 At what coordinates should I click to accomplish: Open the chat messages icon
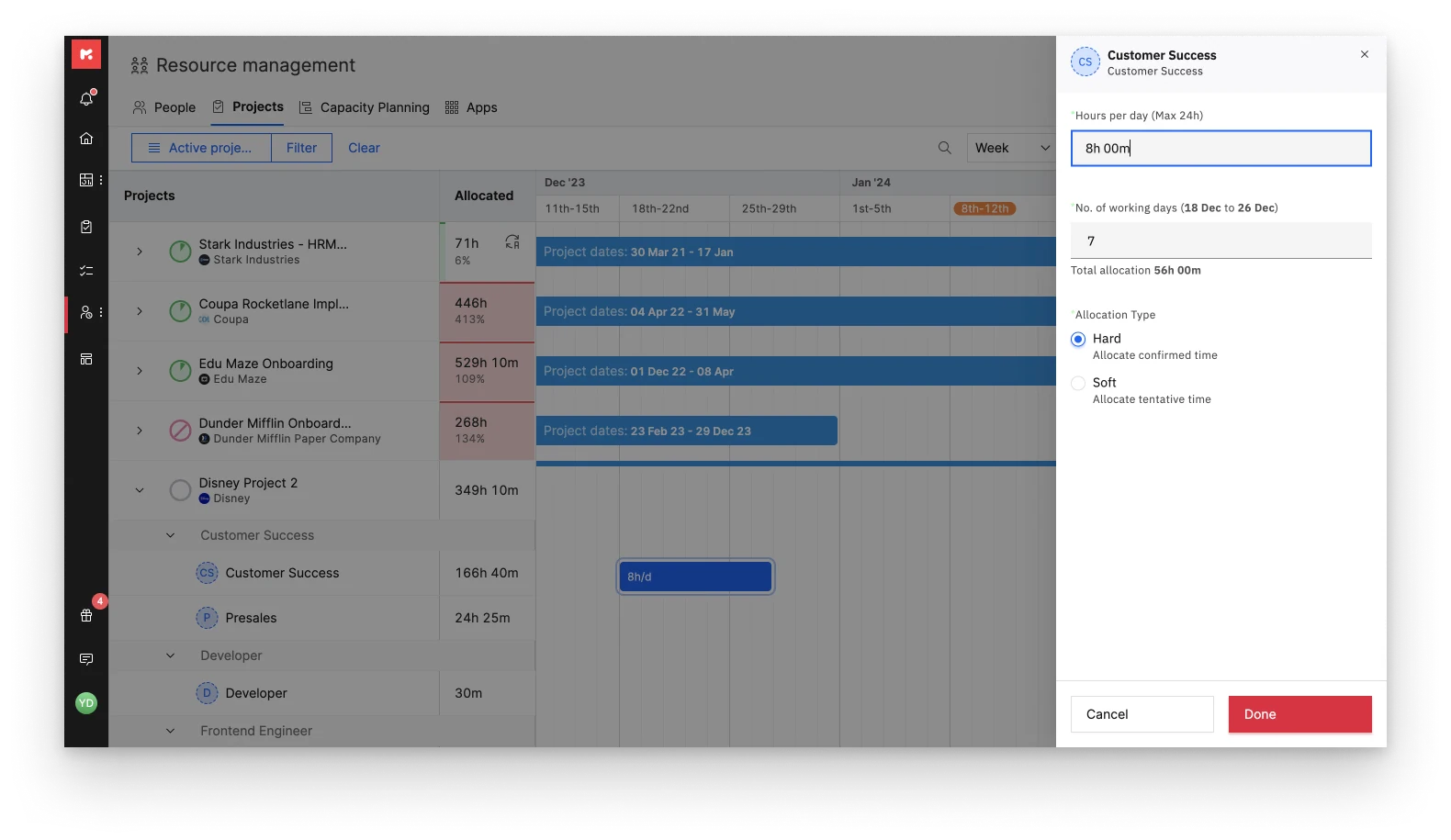click(x=86, y=659)
